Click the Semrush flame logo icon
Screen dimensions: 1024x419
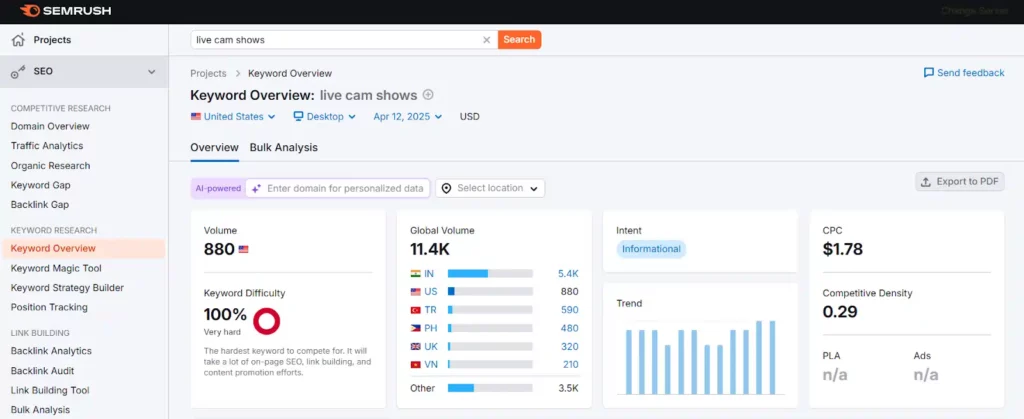pos(30,10)
